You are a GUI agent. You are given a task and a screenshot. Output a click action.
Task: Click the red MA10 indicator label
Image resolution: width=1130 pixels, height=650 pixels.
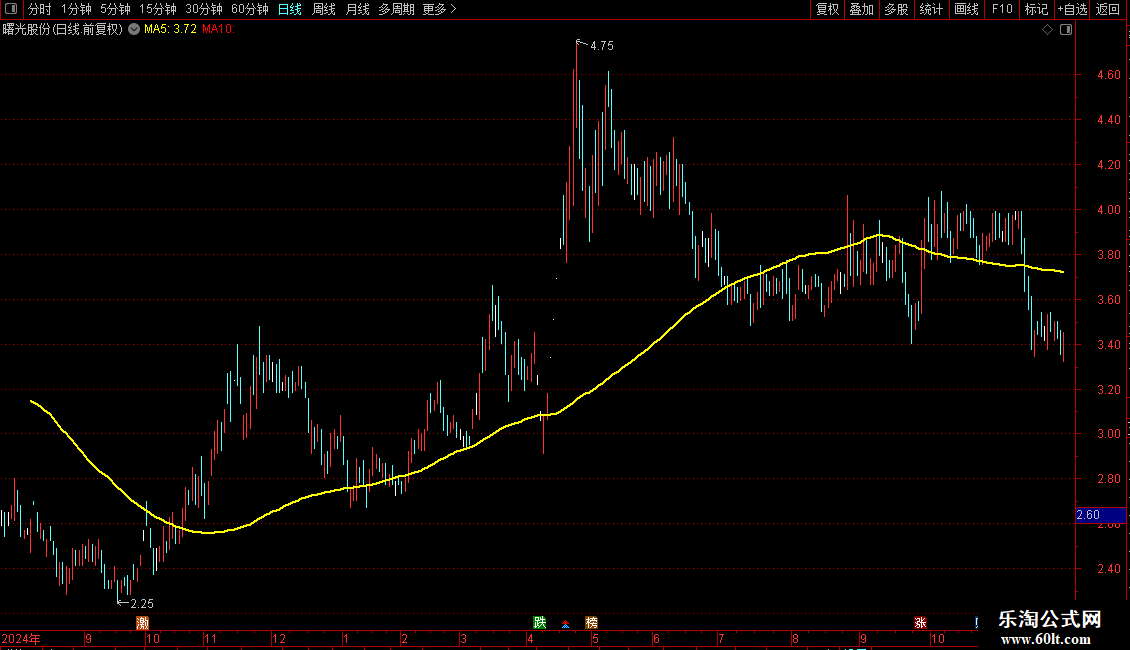click(218, 29)
